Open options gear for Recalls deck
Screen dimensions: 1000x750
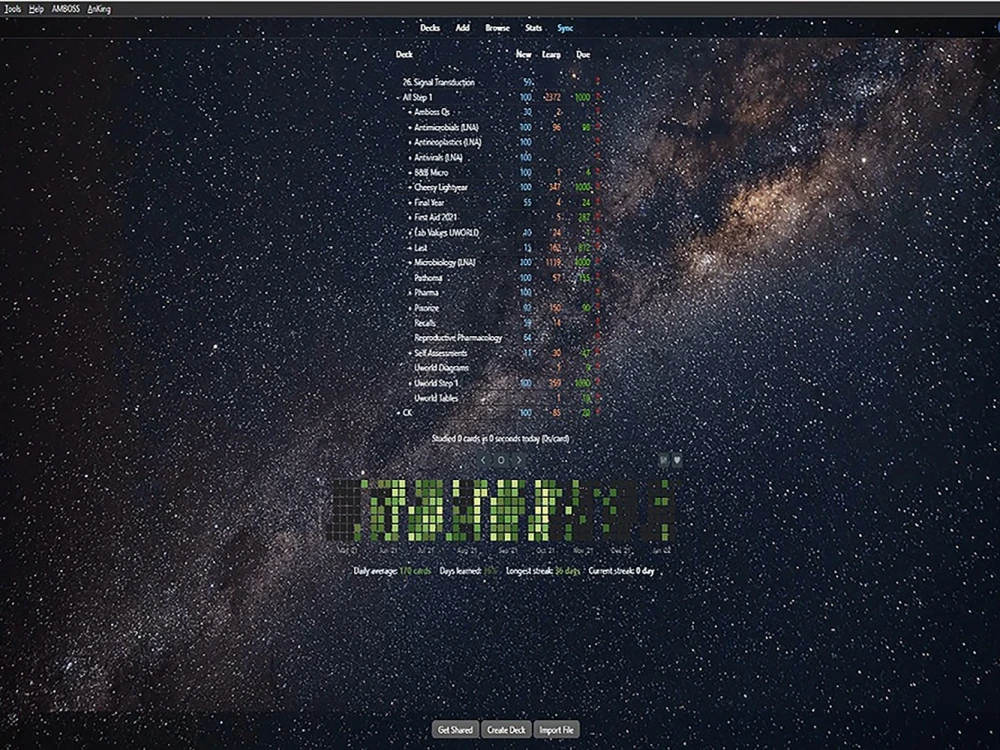(598, 323)
